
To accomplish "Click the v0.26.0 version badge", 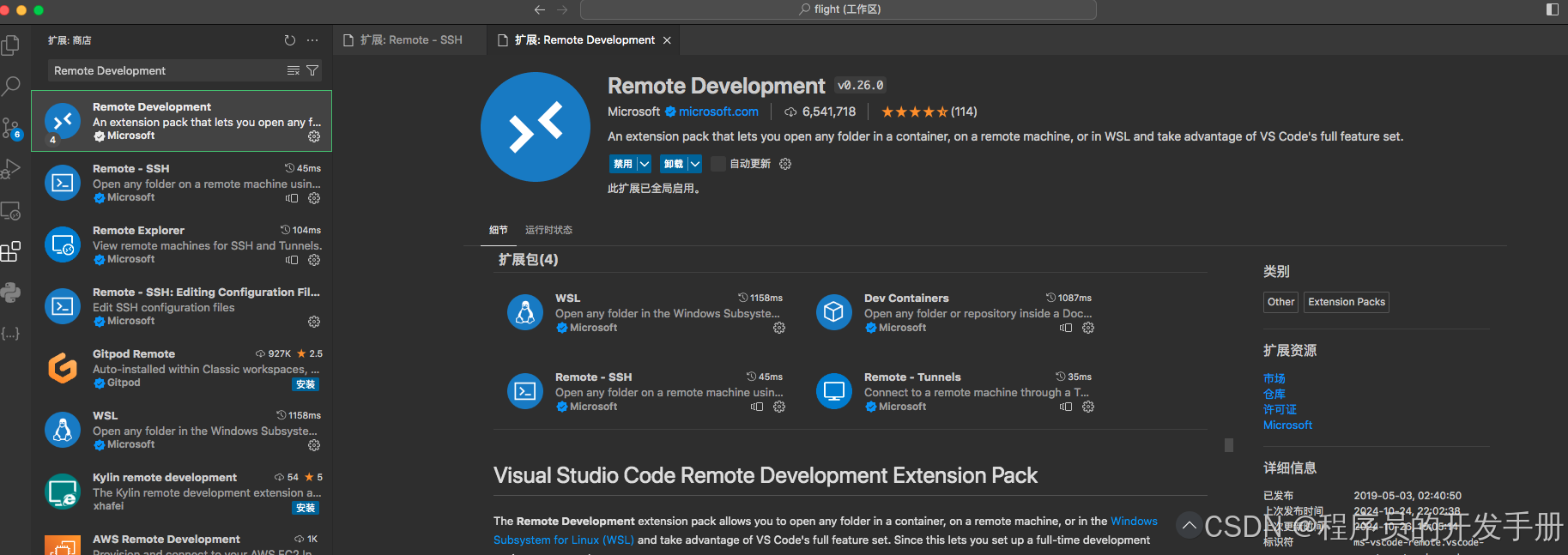I will click(861, 86).
